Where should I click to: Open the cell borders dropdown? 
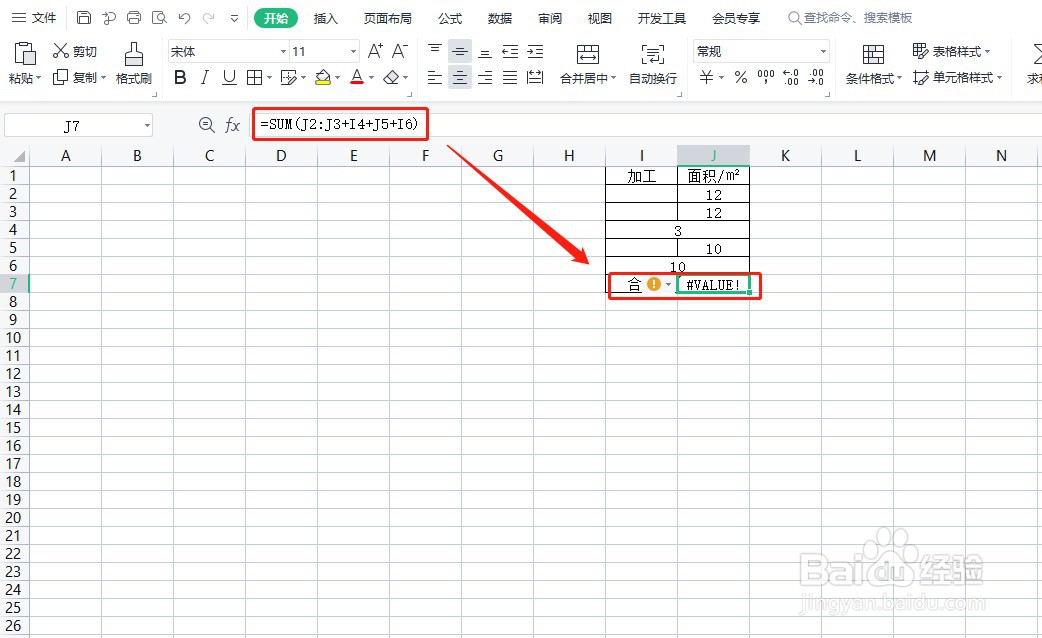pyautogui.click(x=257, y=77)
